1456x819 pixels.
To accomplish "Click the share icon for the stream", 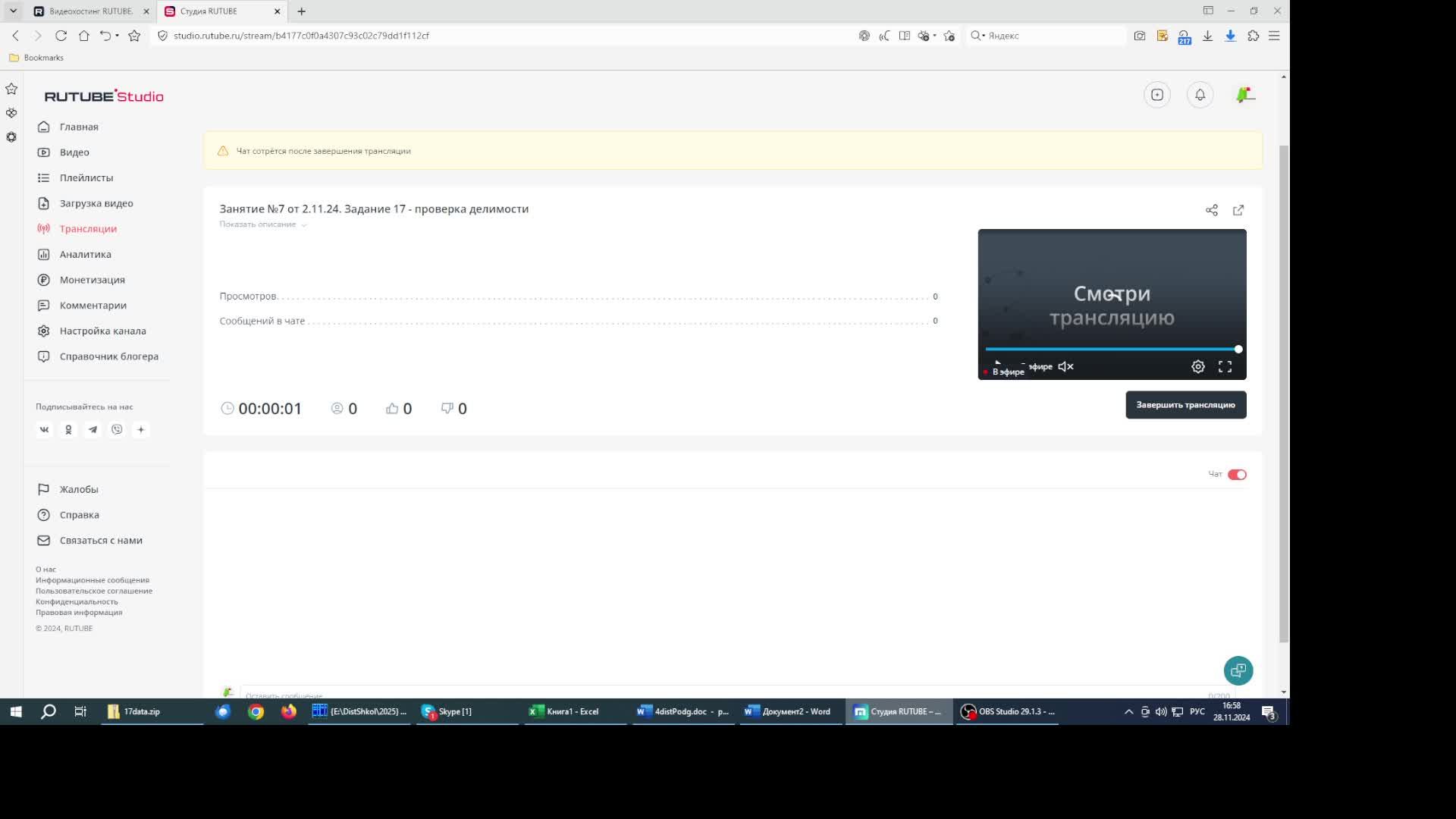I will [1212, 209].
